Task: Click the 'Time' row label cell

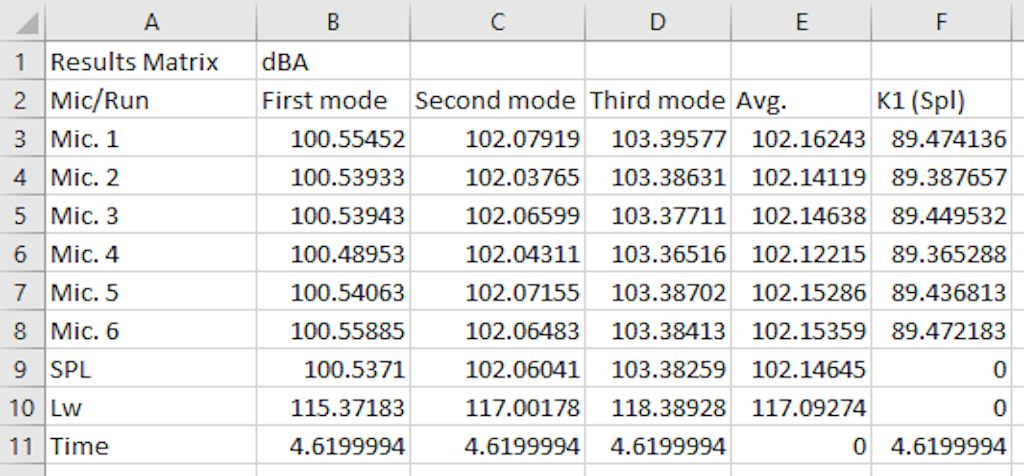Action: pos(151,447)
